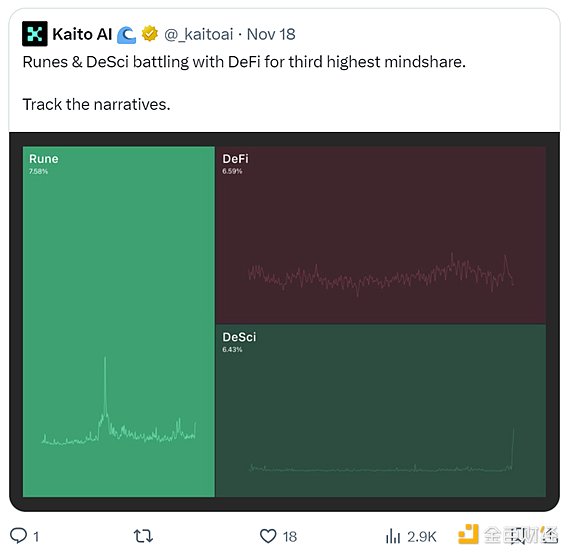Like the tweet with heart icon
The height and width of the screenshot is (555, 569).
point(268,536)
